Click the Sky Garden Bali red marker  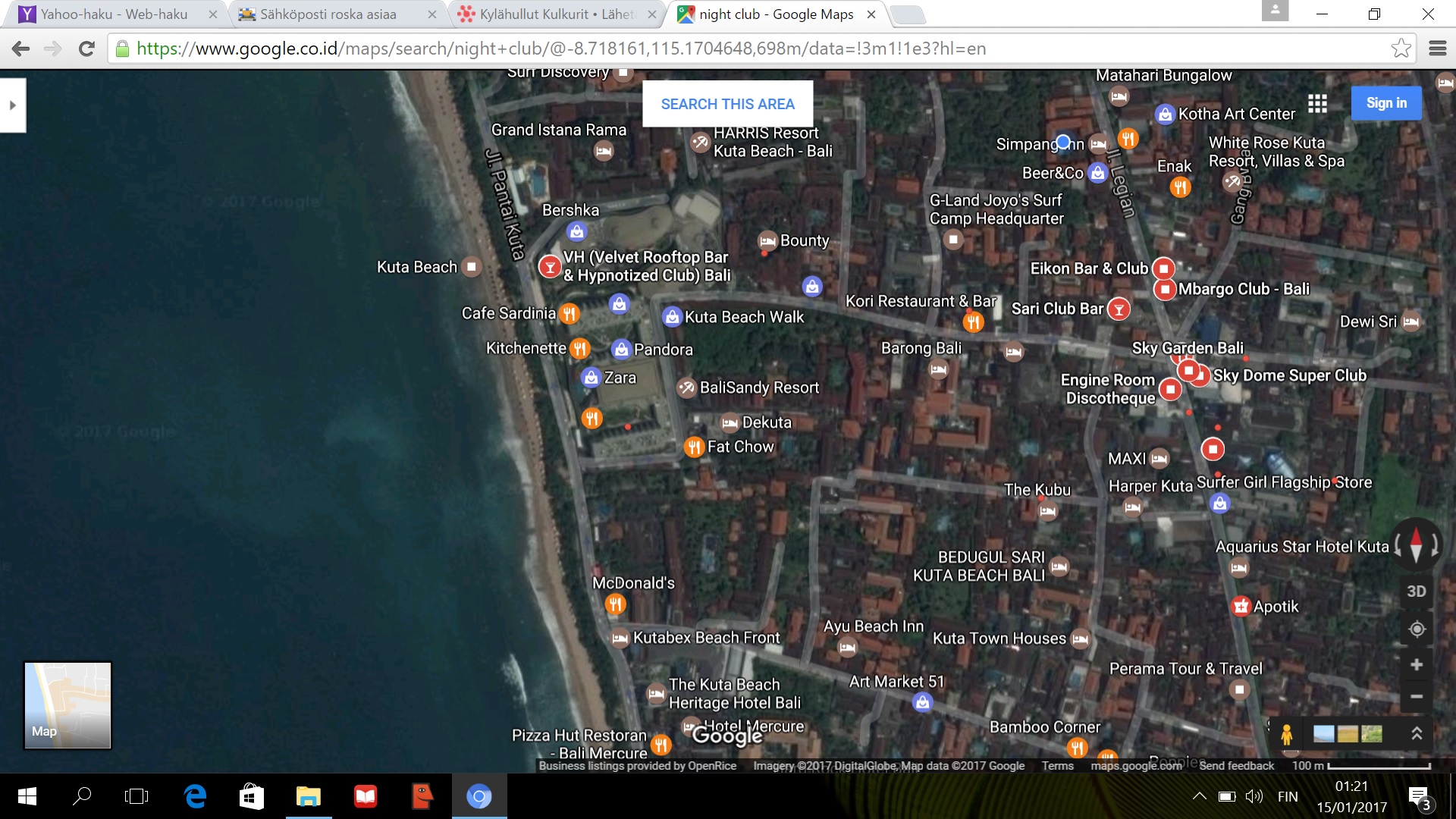(x=1188, y=371)
